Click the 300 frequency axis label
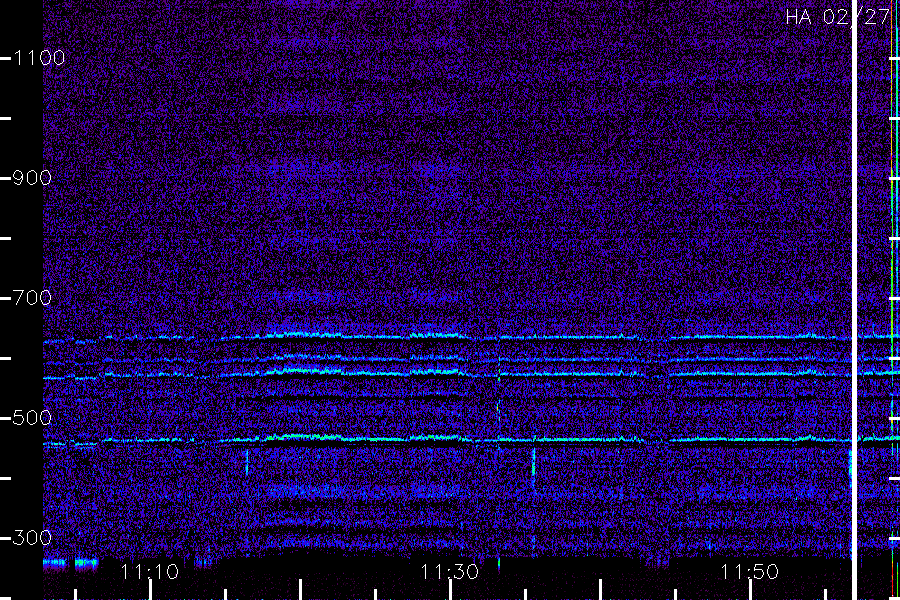The image size is (900, 600). (x=32, y=538)
